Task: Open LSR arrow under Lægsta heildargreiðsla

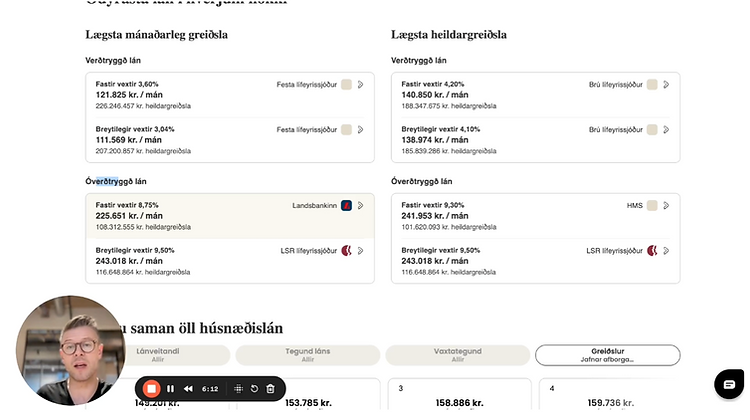Action: [666, 251]
